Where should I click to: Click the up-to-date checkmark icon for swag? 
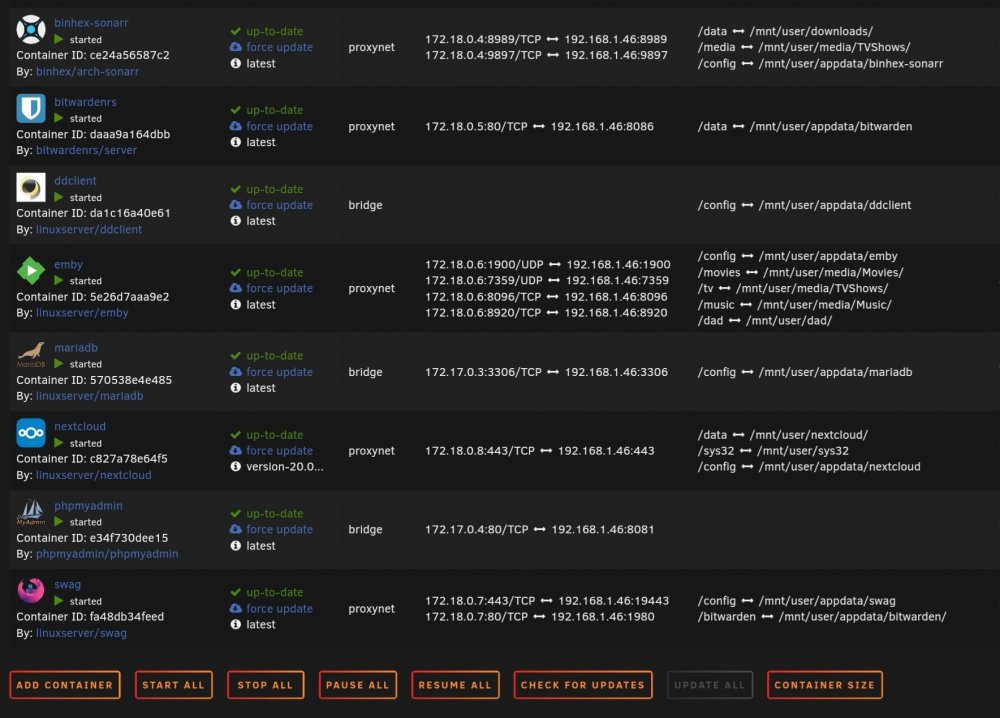point(235,592)
